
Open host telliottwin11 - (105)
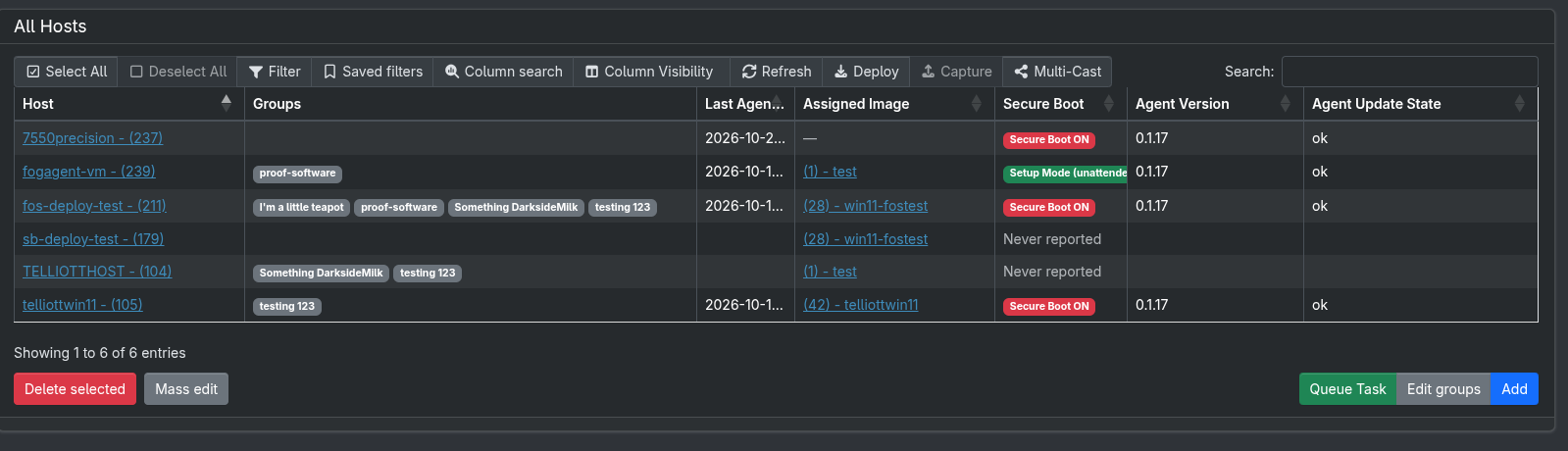82,305
